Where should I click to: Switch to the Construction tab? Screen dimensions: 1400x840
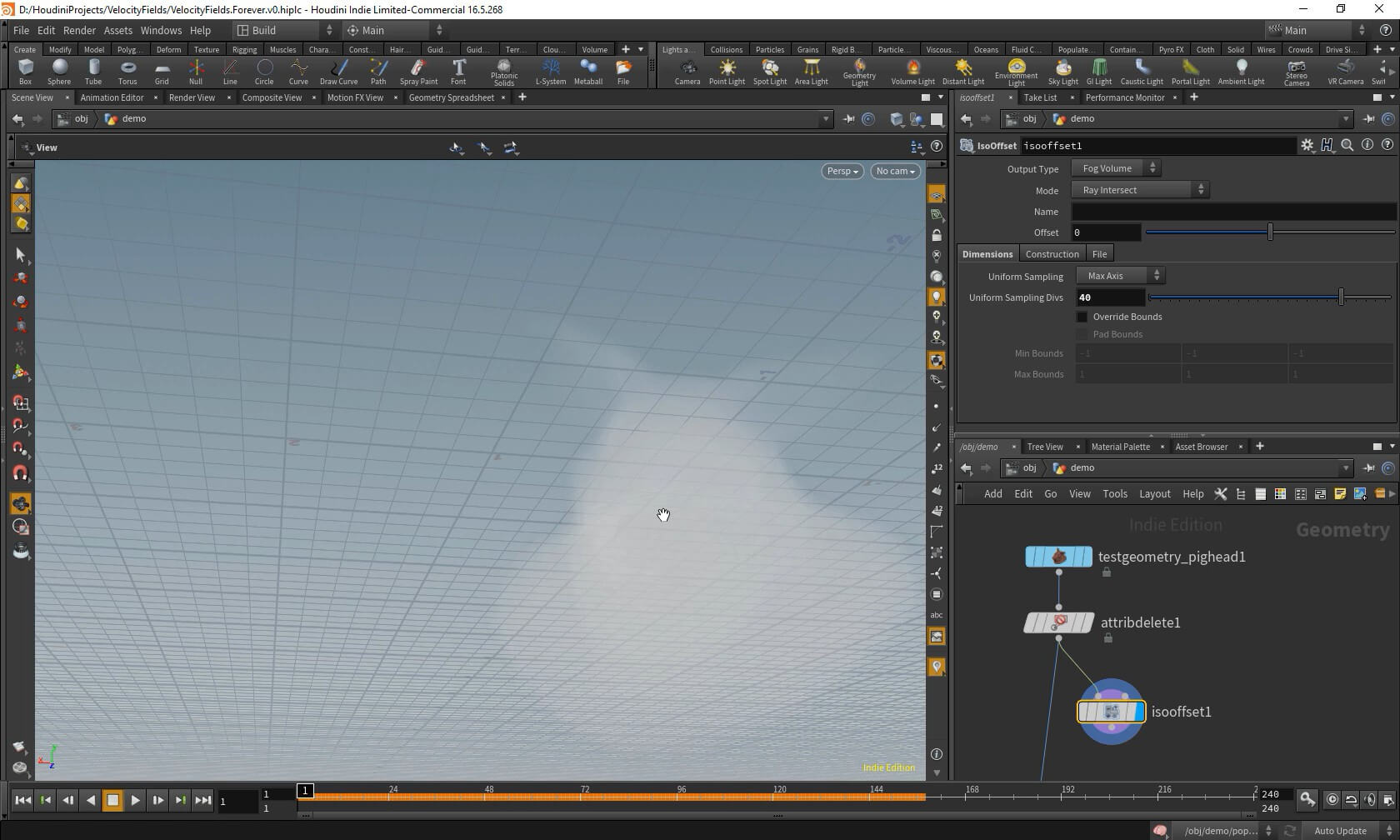(1052, 254)
